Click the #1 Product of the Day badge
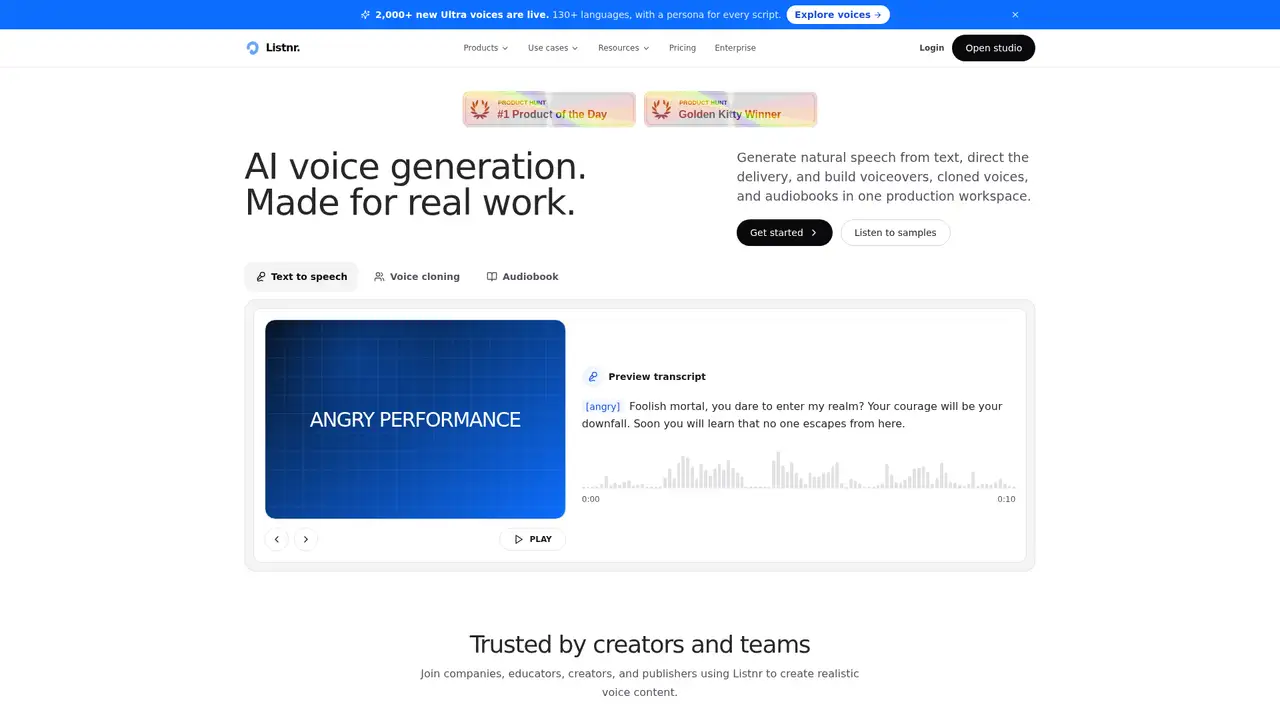The height and width of the screenshot is (720, 1280). [x=549, y=109]
